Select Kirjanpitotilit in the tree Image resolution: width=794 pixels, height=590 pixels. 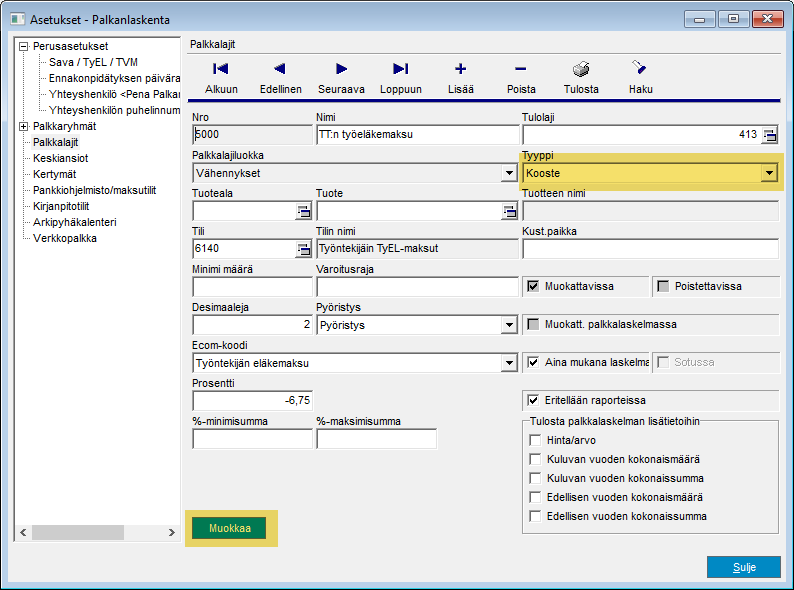click(61, 207)
